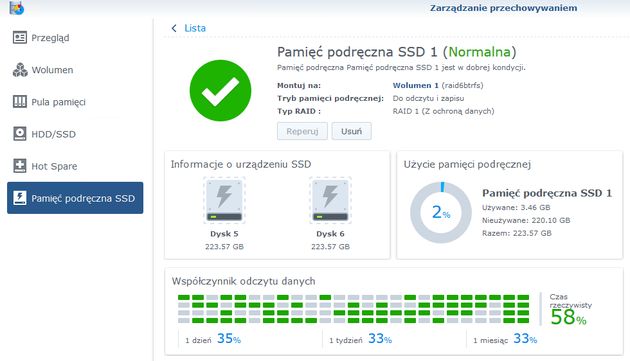Viewport: 630px width, 361px height.
Task: Click the Normalna status text
Action: click(479, 52)
